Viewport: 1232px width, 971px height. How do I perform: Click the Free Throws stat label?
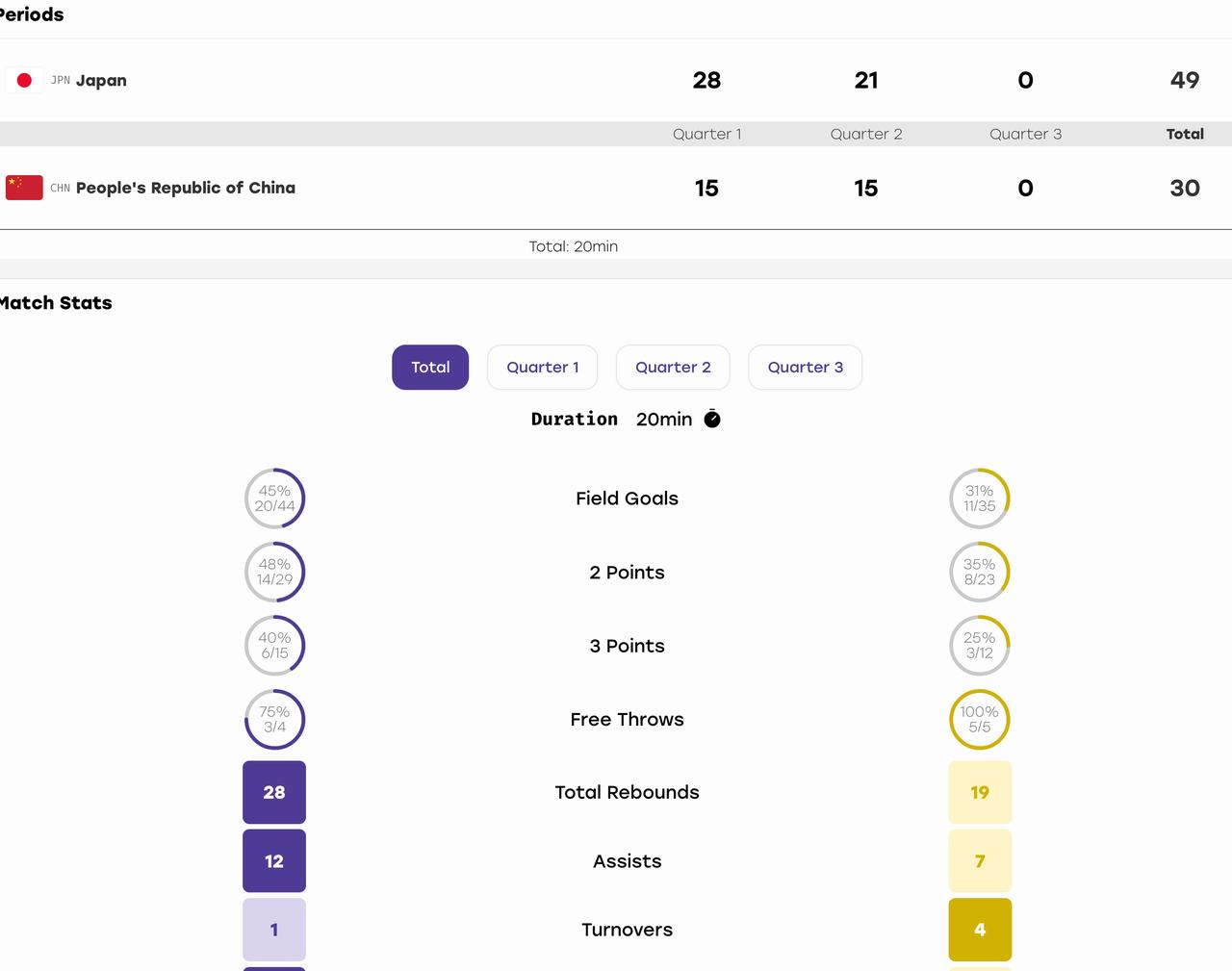628,720
